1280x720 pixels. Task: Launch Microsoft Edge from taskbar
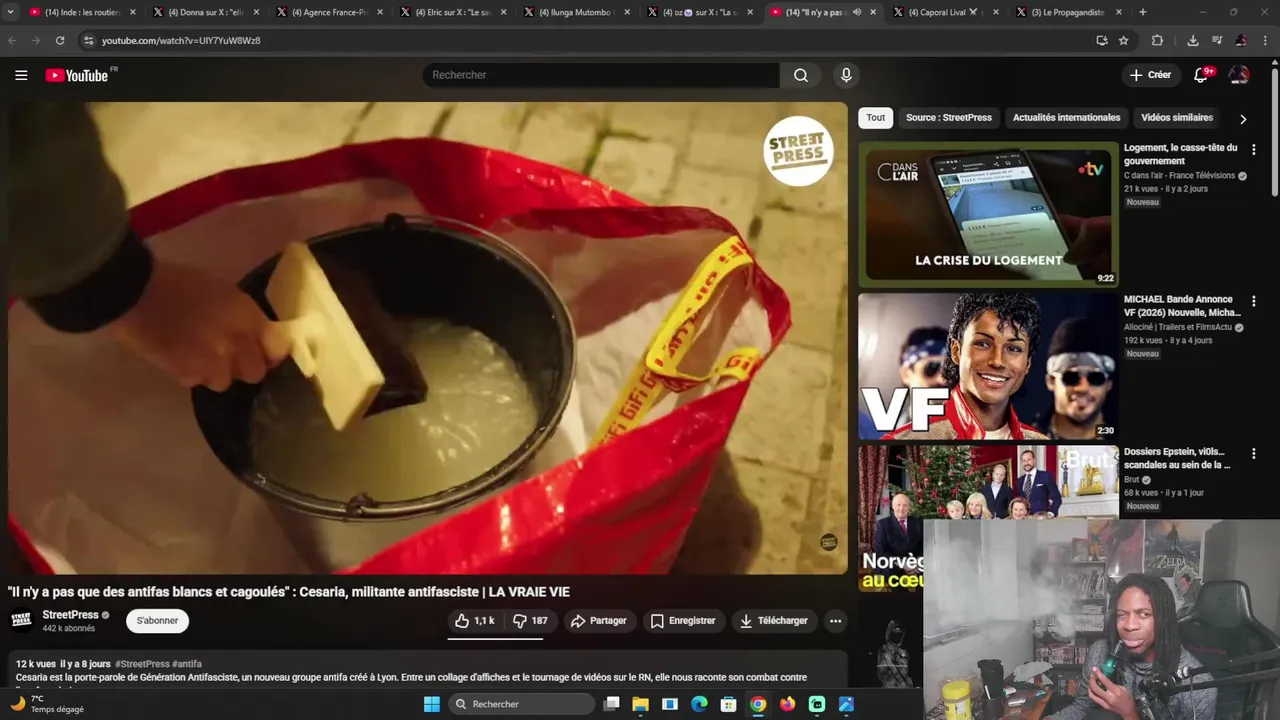click(x=699, y=704)
